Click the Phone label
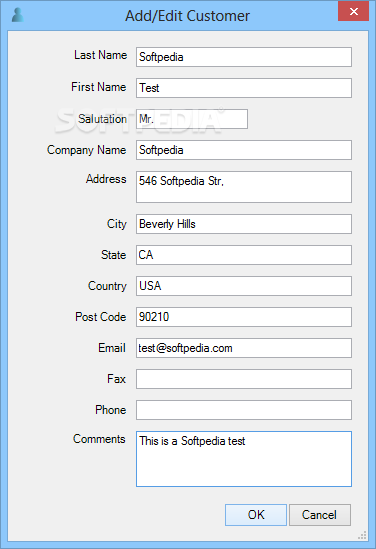This screenshot has width=376, height=549. point(111,410)
